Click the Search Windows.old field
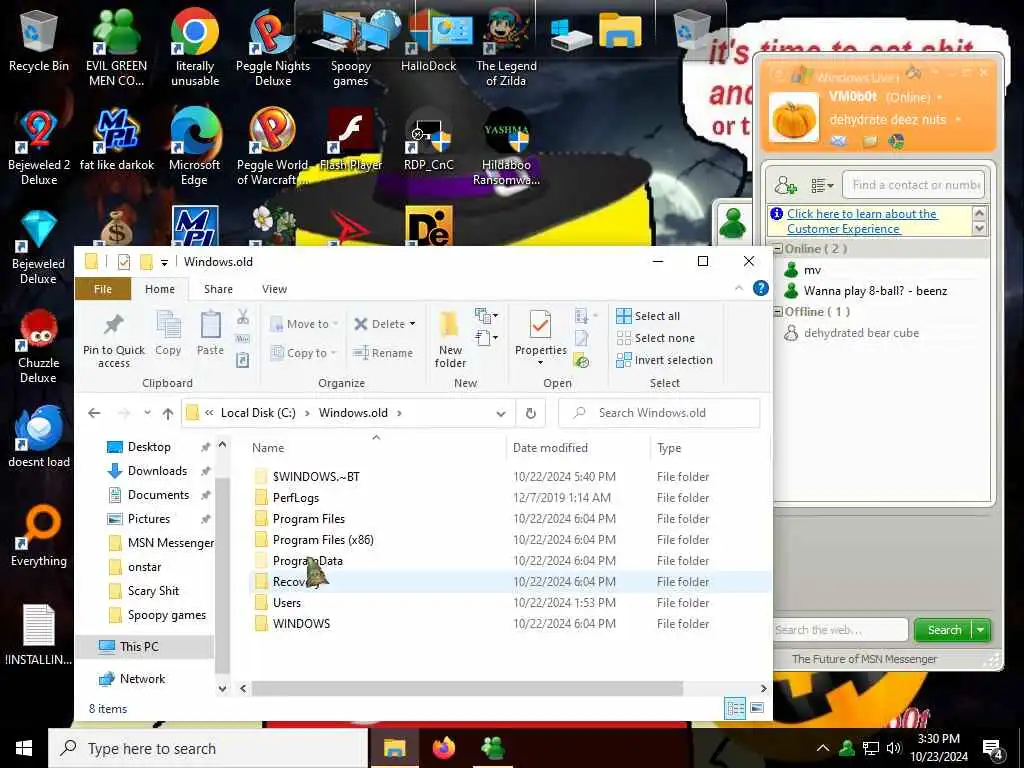Viewport: 1024px width, 768px height. click(659, 413)
